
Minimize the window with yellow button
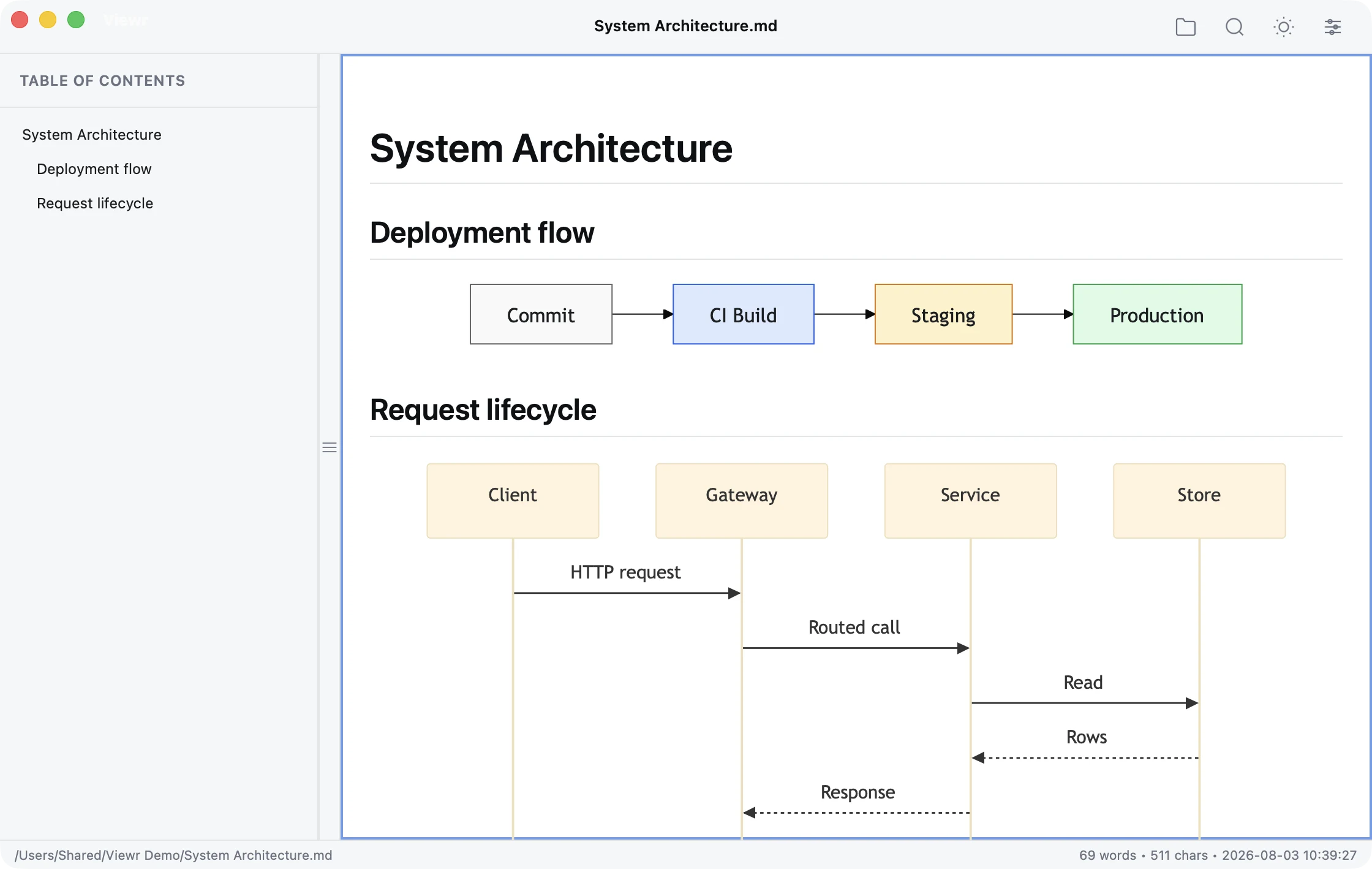click(48, 20)
